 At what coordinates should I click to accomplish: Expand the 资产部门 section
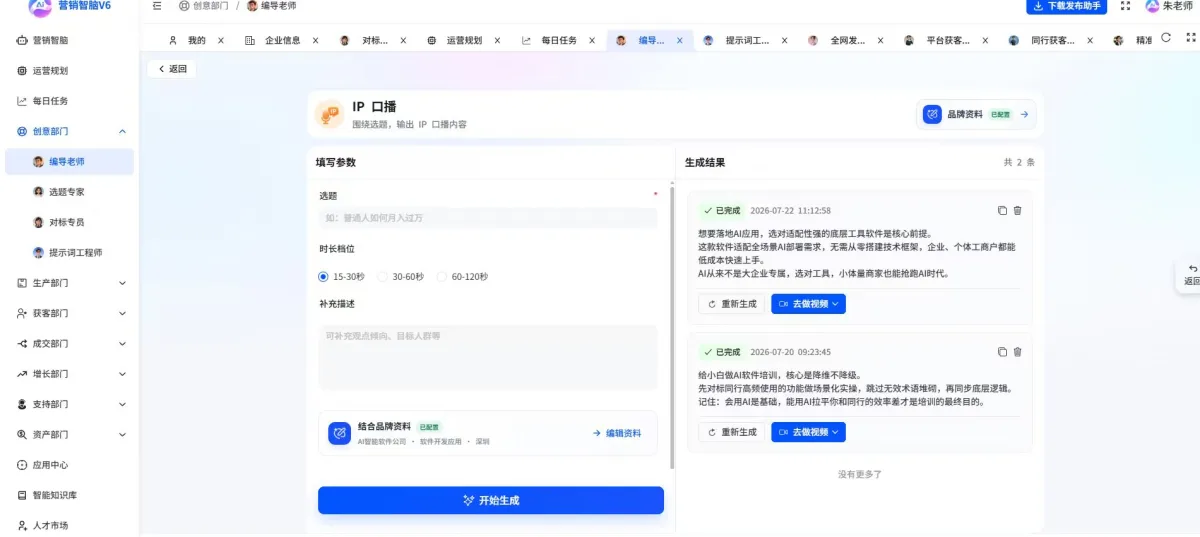coord(122,435)
